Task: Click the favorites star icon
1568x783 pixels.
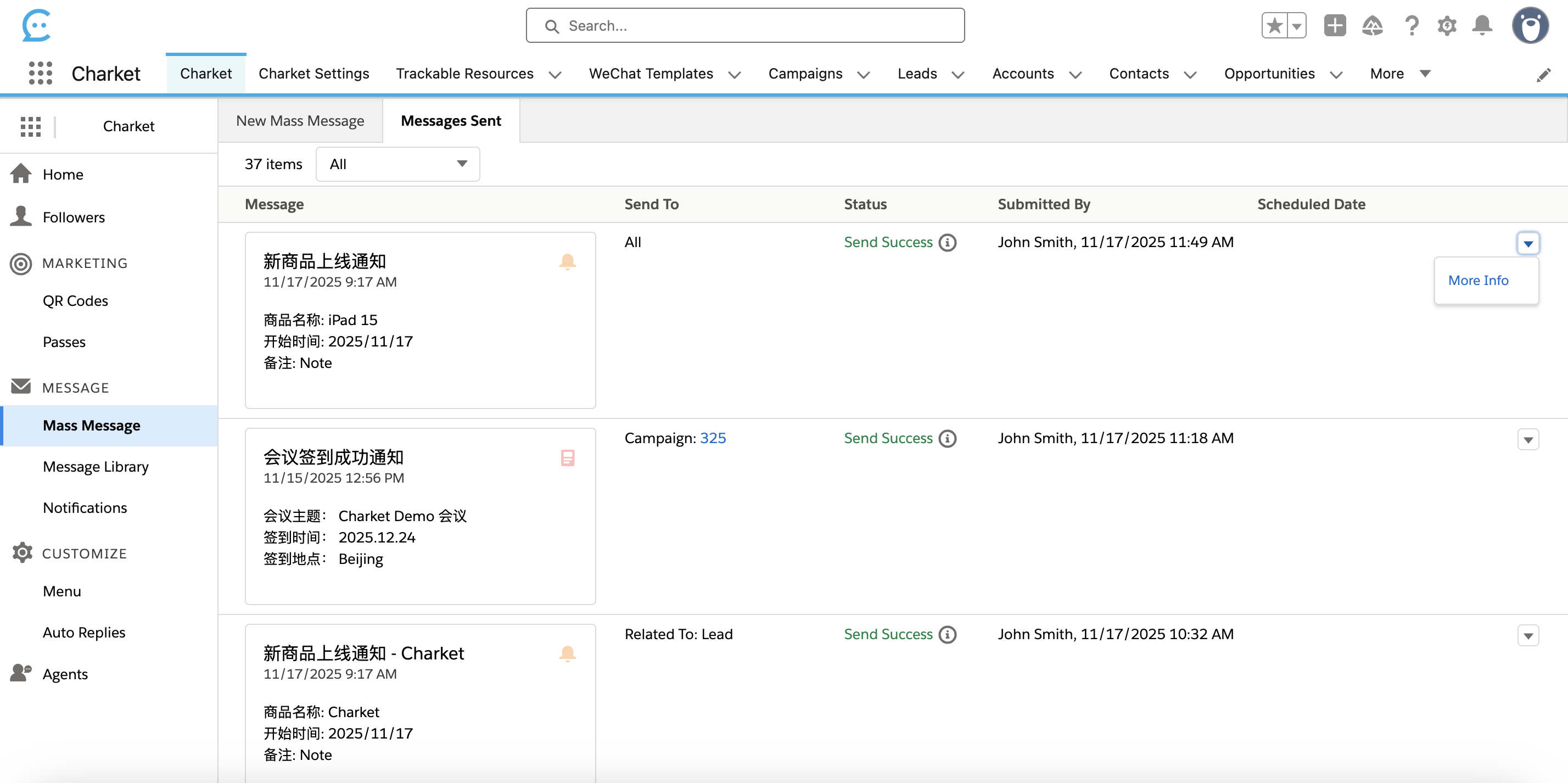Action: click(1275, 26)
